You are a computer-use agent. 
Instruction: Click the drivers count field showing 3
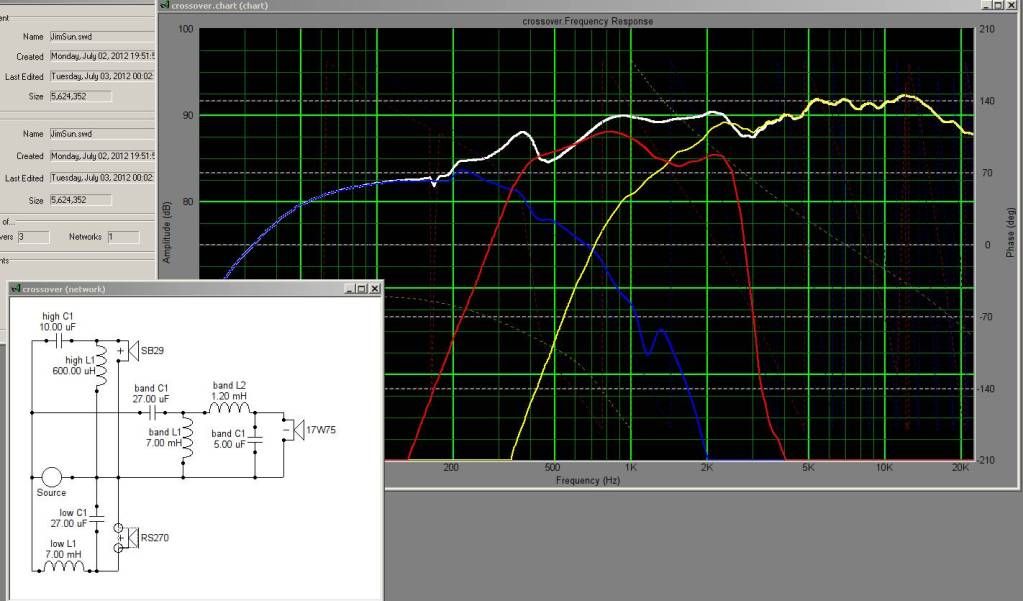[x=33, y=237]
